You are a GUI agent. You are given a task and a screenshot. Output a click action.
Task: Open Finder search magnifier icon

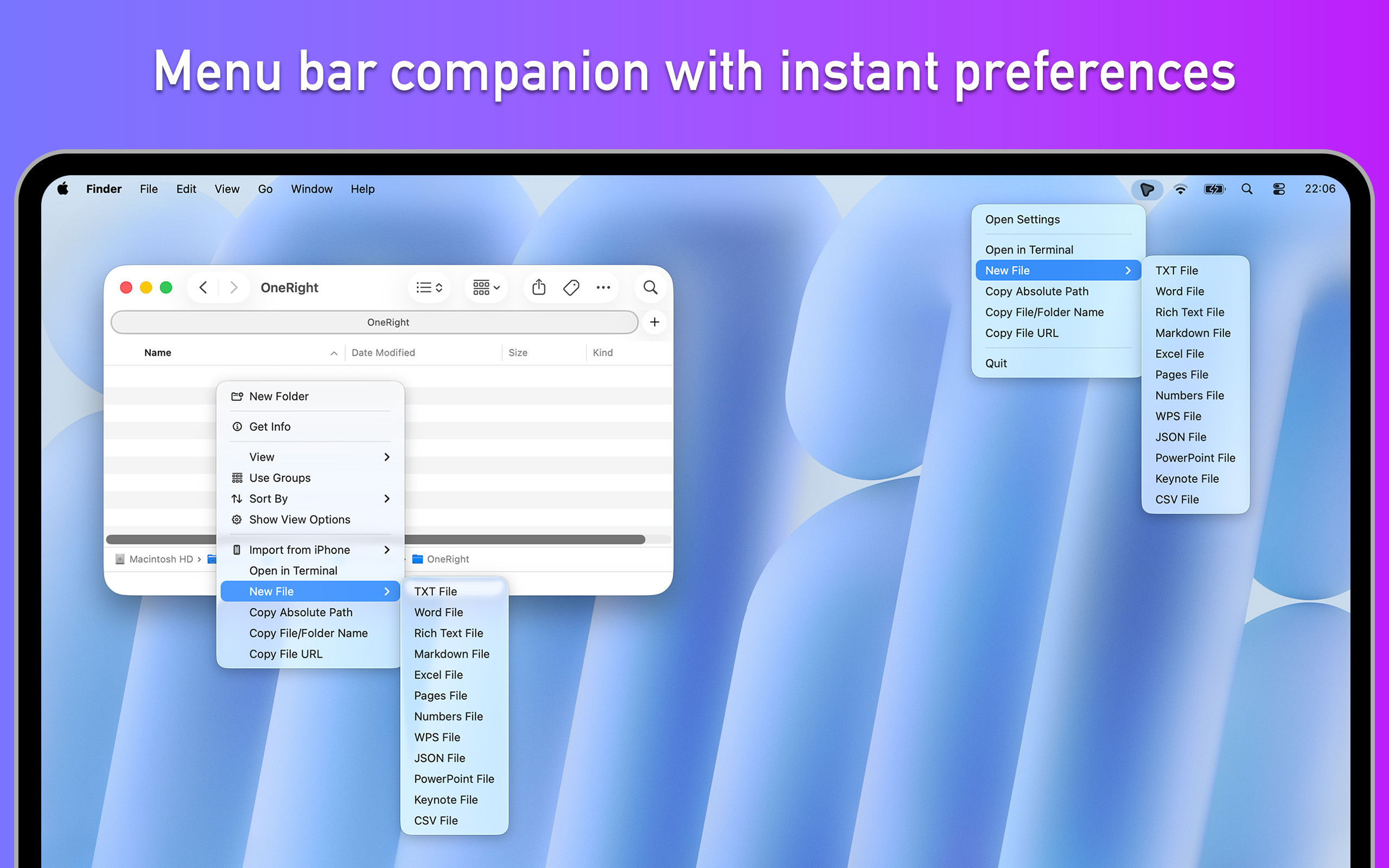pyautogui.click(x=649, y=287)
